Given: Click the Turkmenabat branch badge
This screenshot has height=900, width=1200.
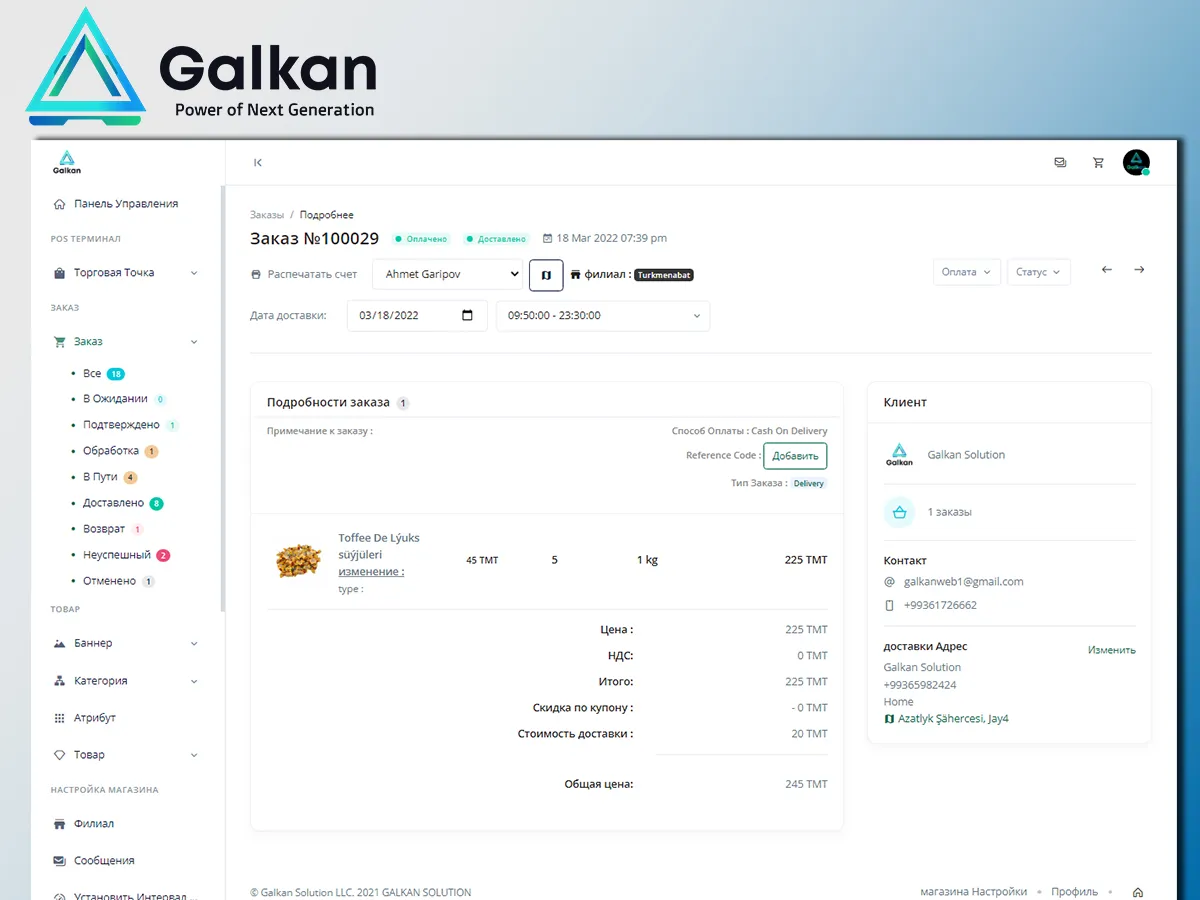Looking at the screenshot, I should coord(664,275).
